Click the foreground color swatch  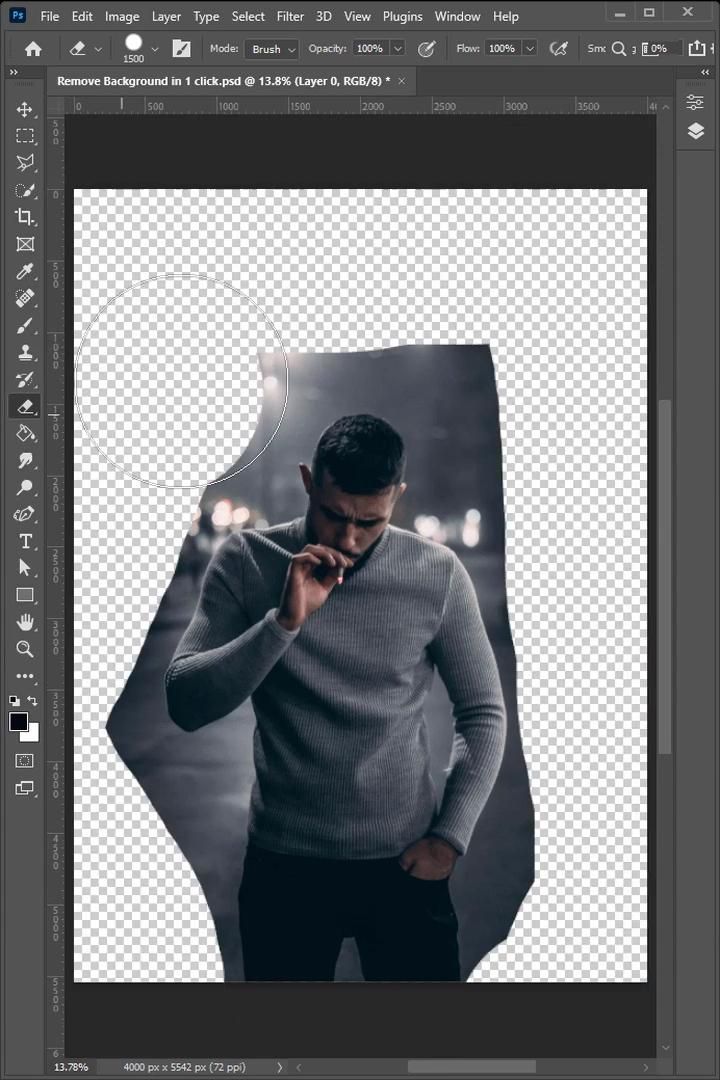click(x=19, y=721)
